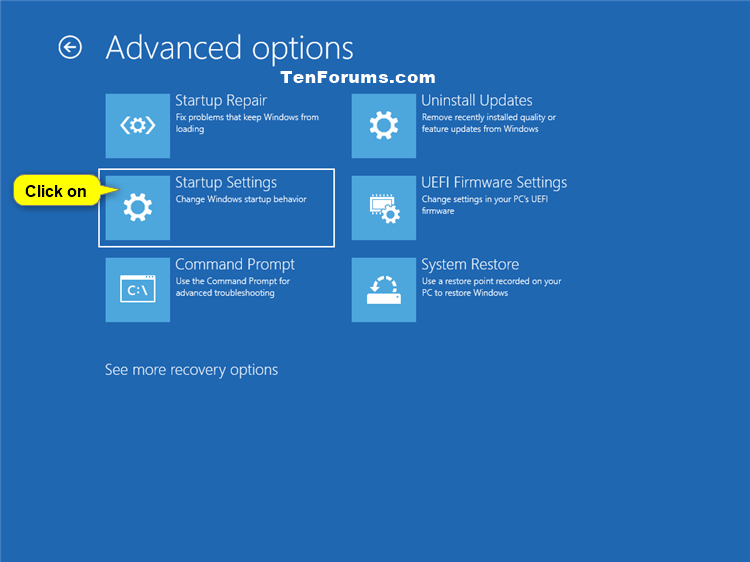Click the Advanced options heading

tap(230, 48)
